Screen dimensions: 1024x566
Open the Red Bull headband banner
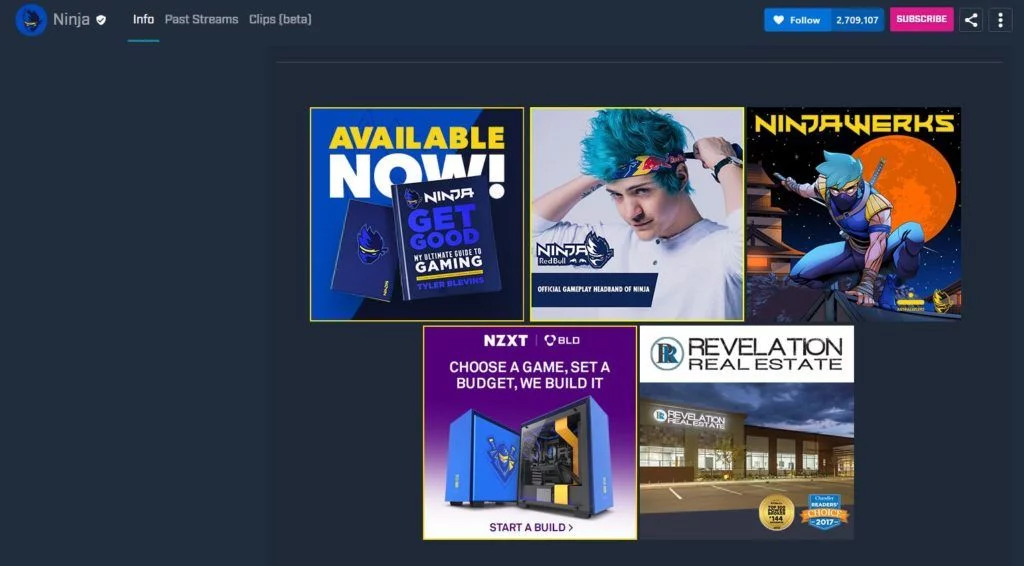pos(637,214)
